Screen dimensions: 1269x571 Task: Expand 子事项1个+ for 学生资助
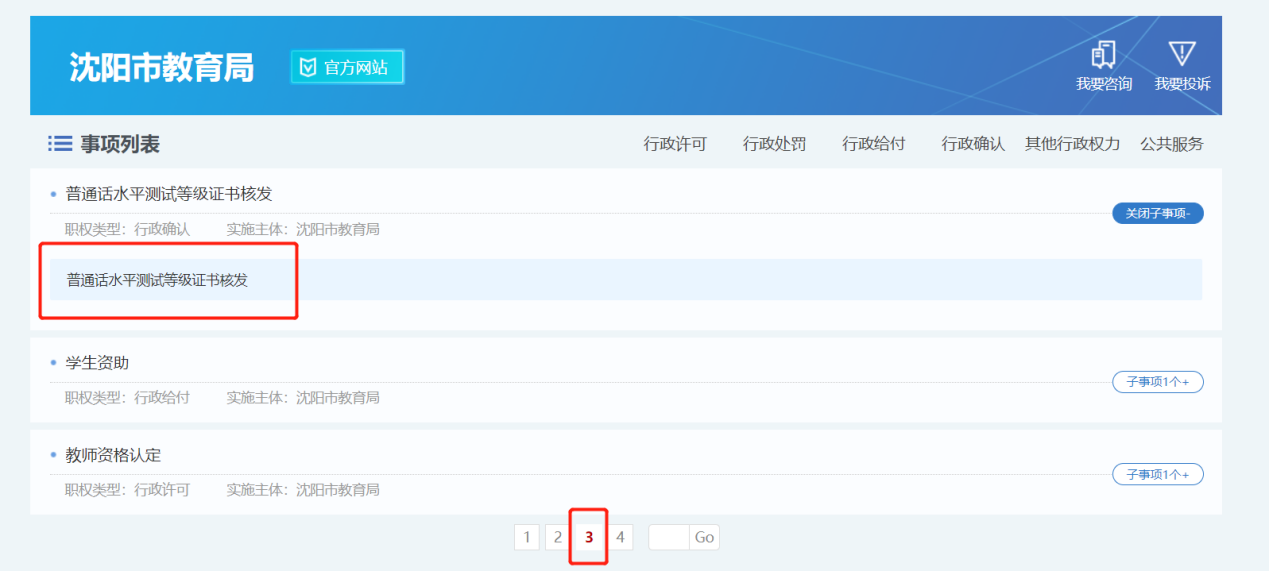1158,382
